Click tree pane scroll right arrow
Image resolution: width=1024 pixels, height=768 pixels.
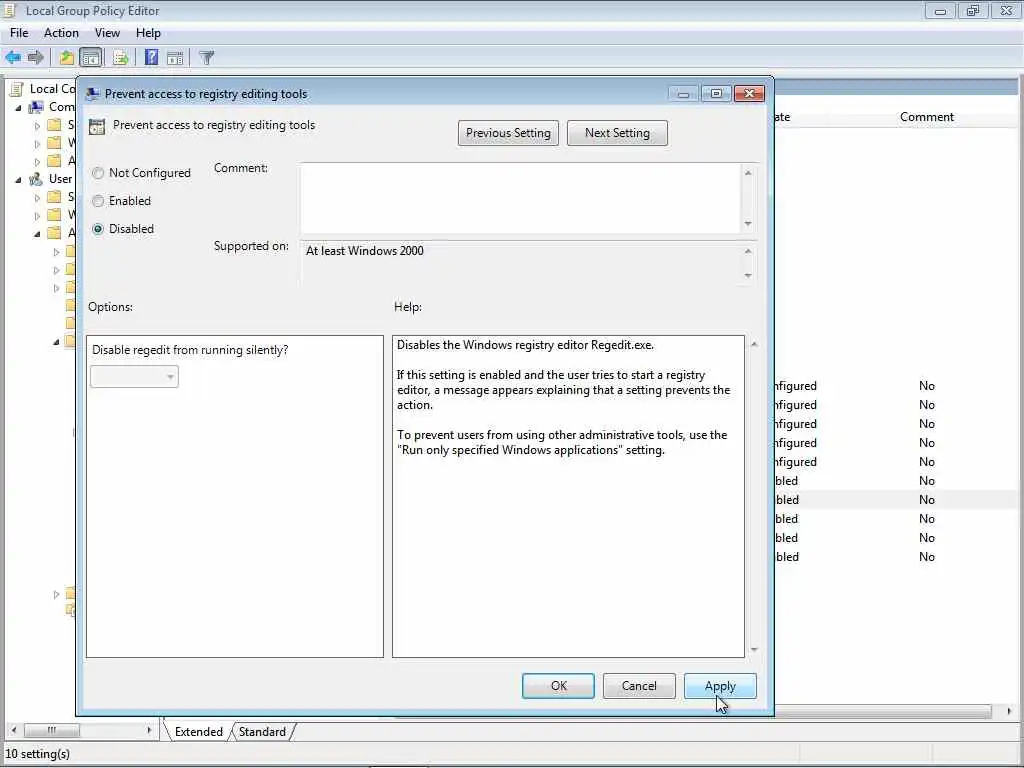coord(150,729)
